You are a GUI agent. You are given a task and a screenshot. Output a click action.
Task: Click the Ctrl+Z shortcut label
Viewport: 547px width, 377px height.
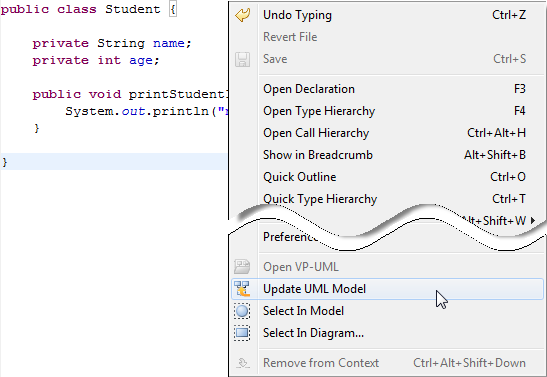tap(509, 15)
